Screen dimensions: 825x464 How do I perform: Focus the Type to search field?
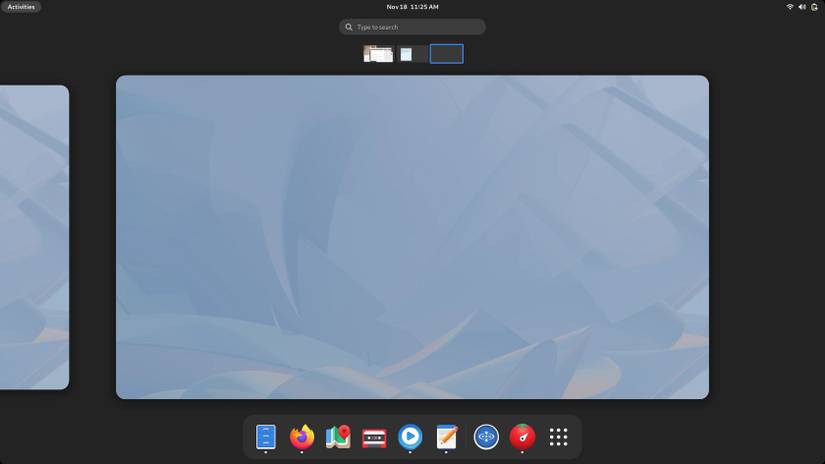pos(412,27)
